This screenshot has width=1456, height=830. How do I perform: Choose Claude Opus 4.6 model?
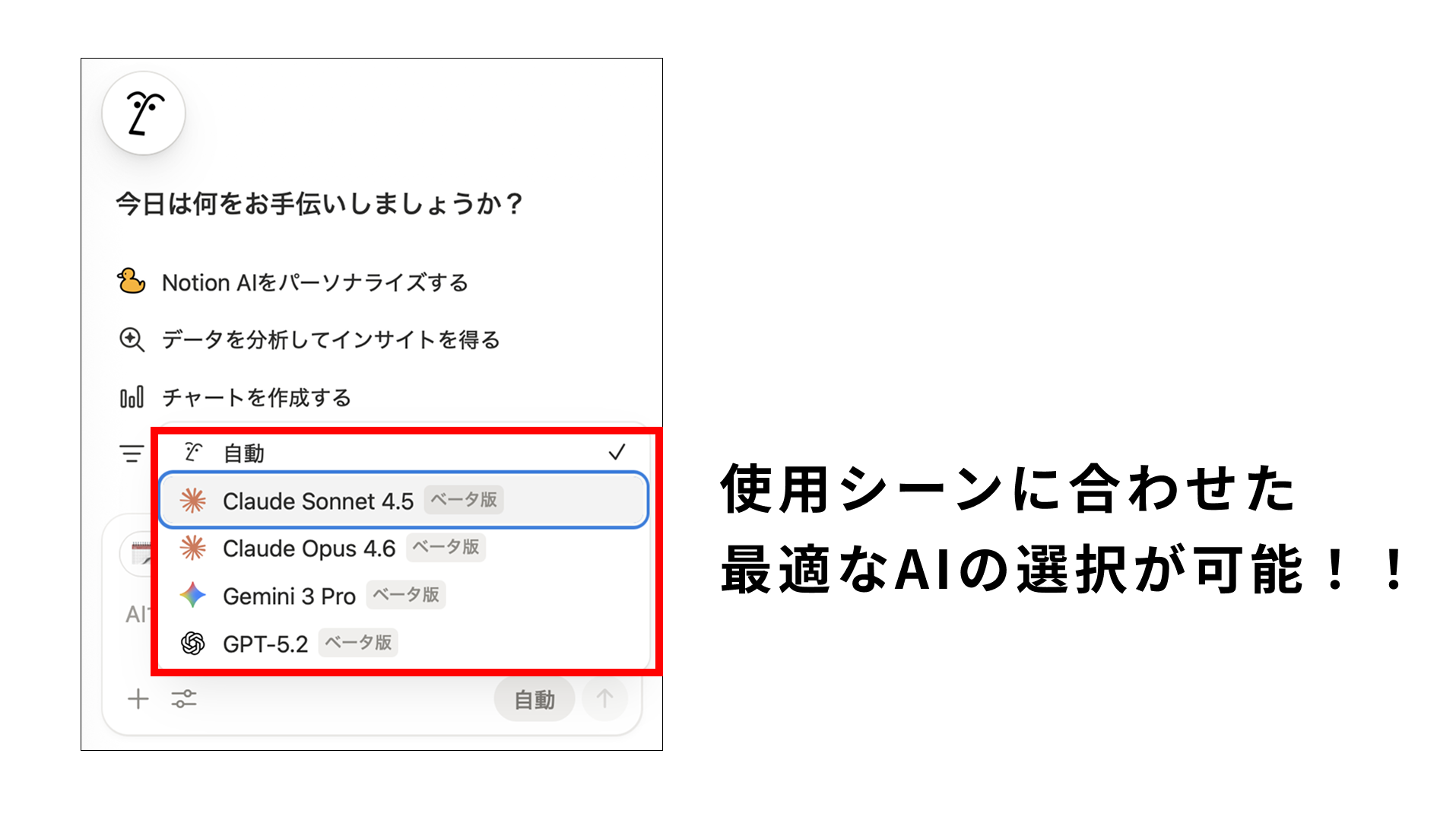(x=404, y=549)
